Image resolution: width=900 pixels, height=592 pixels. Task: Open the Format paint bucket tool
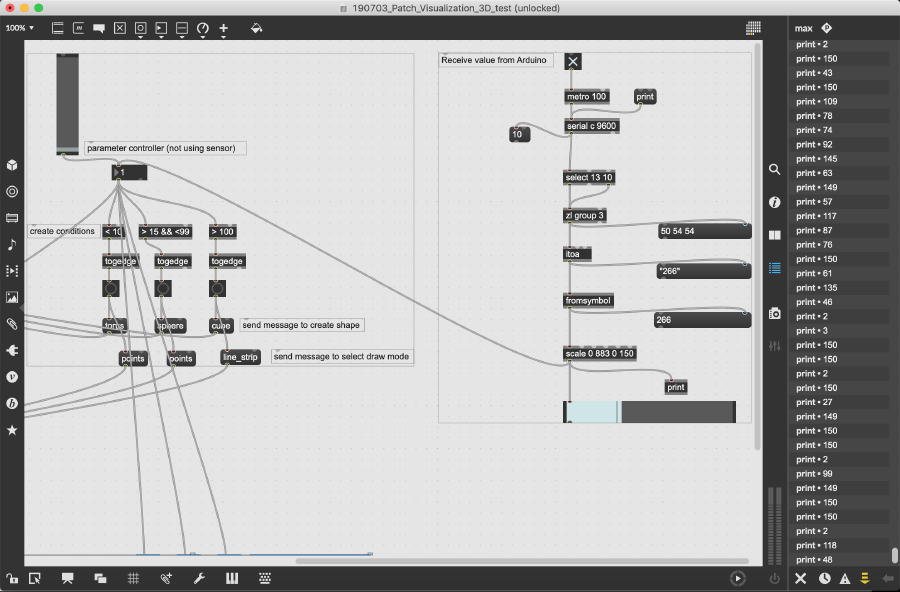pos(256,28)
